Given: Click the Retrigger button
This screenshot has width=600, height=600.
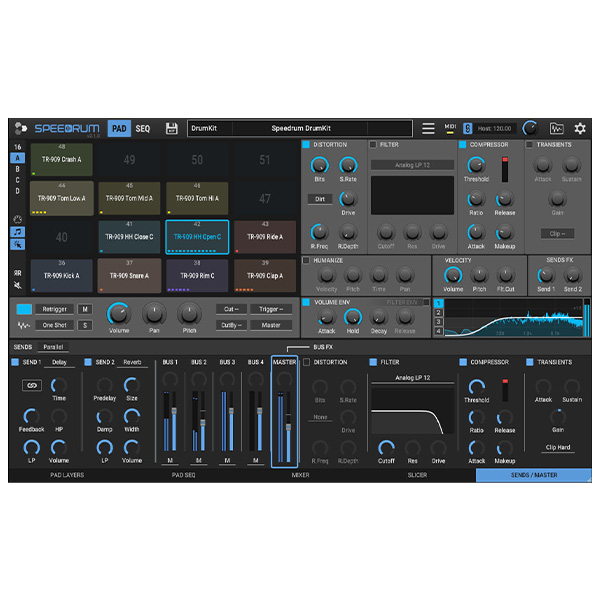Looking at the screenshot, I should pyautogui.click(x=54, y=309).
